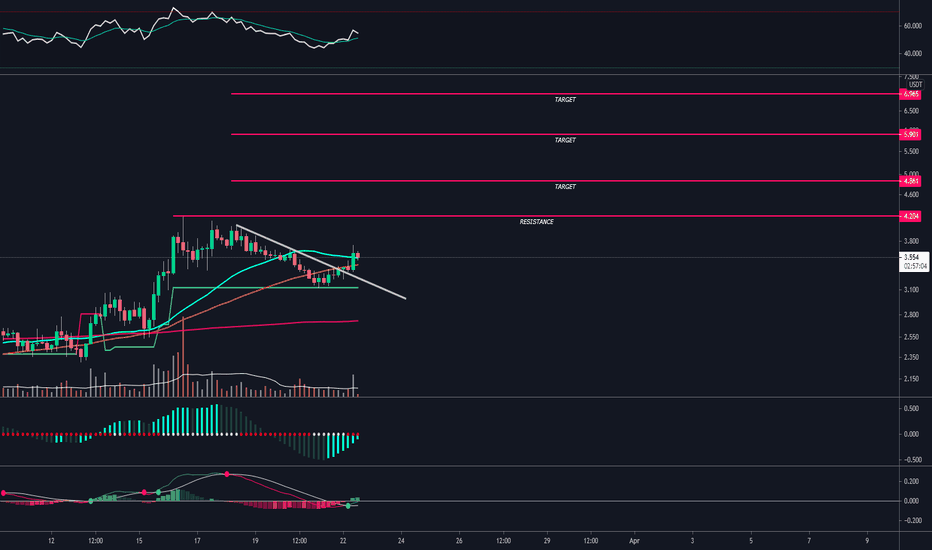Click the 4.600 price axis value
The width and height of the screenshot is (932, 550).
[911, 194]
